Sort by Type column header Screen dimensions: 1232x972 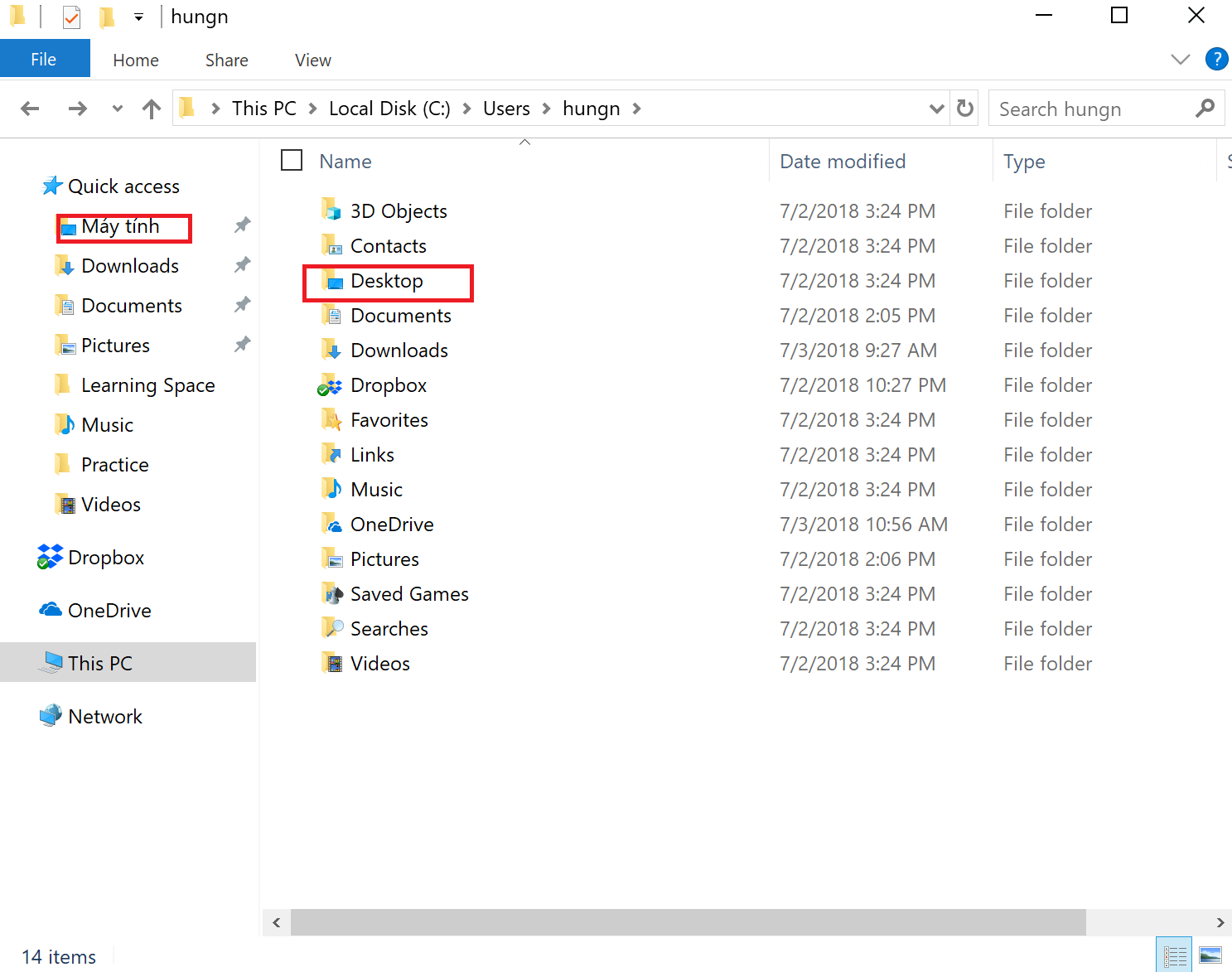coord(1024,162)
